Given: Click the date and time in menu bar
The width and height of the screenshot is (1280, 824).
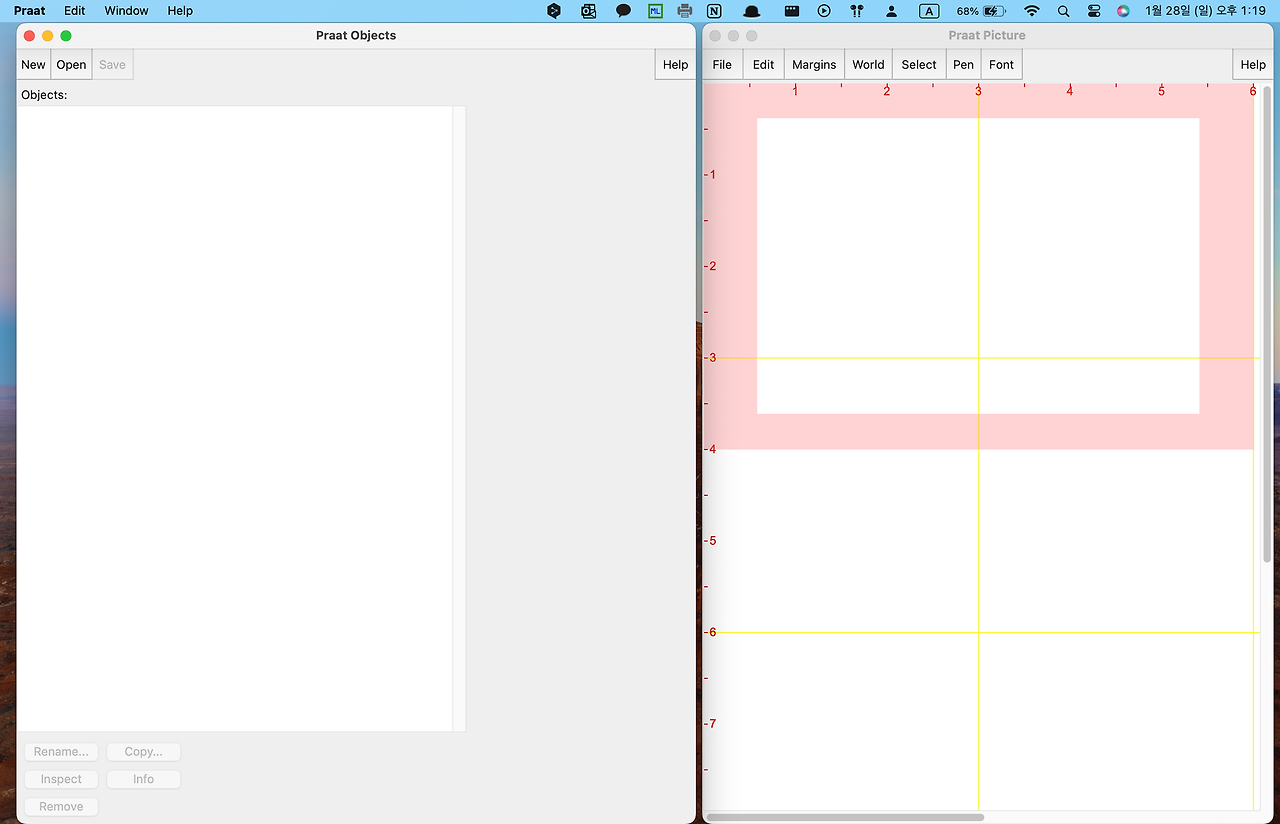Looking at the screenshot, I should (1205, 11).
